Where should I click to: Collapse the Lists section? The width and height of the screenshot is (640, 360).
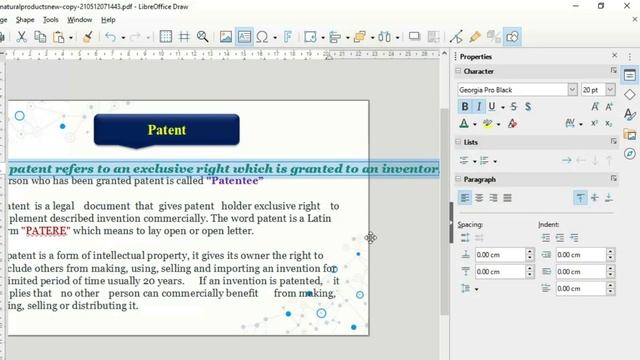click(458, 142)
